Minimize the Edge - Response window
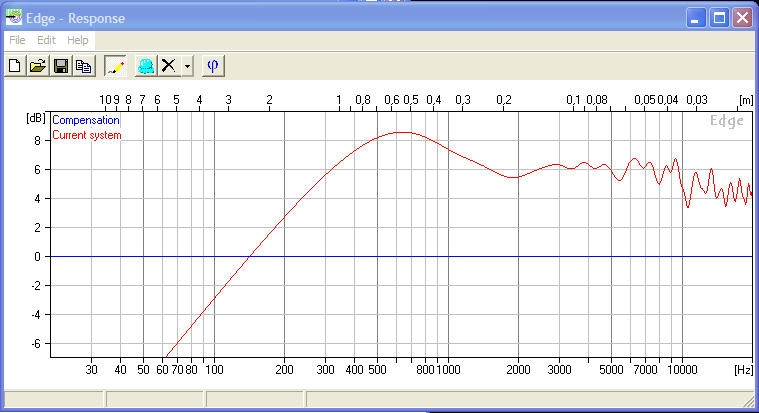Viewport: 759px width, 413px height. (696, 17)
